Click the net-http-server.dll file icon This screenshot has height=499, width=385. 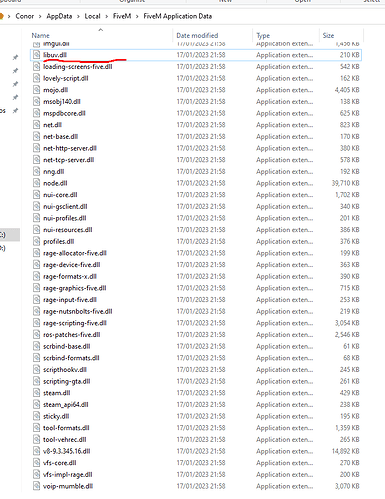pyautogui.click(x=37, y=148)
